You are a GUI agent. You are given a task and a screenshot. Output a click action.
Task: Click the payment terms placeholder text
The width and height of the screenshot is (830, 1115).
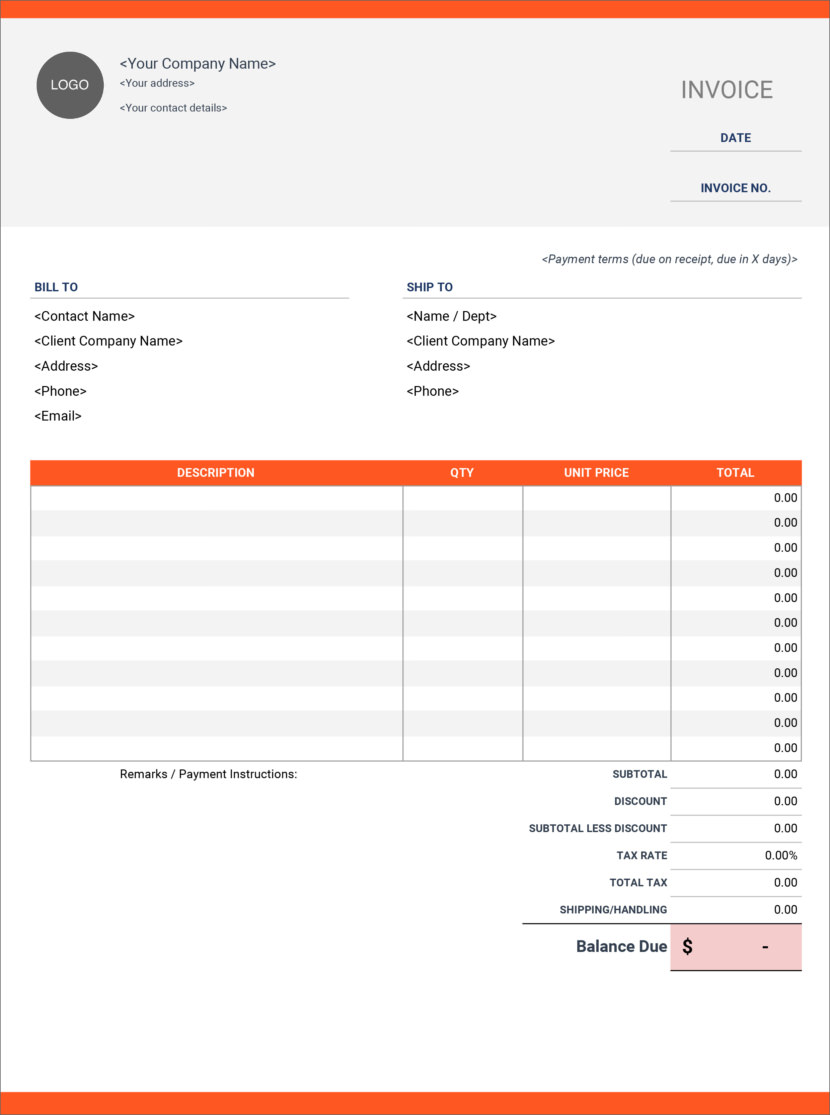[669, 260]
